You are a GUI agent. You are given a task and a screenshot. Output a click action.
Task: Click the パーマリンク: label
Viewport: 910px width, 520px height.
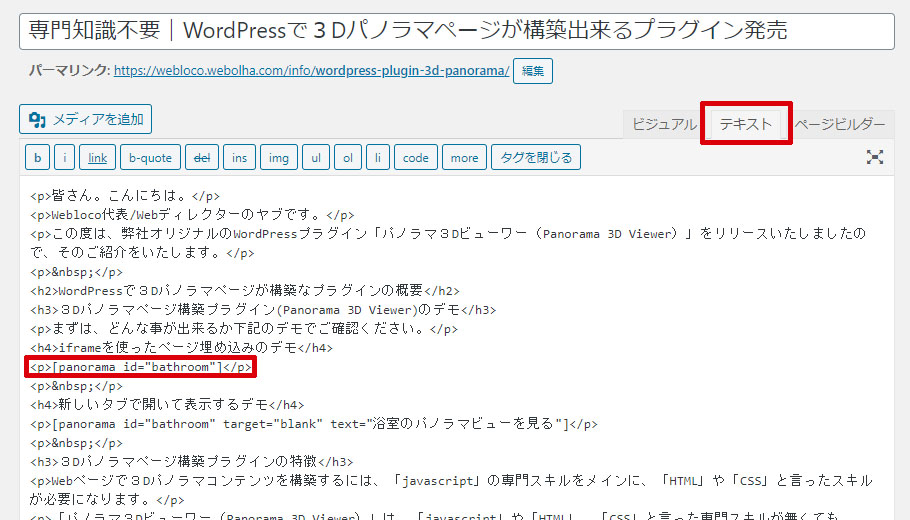(x=70, y=70)
